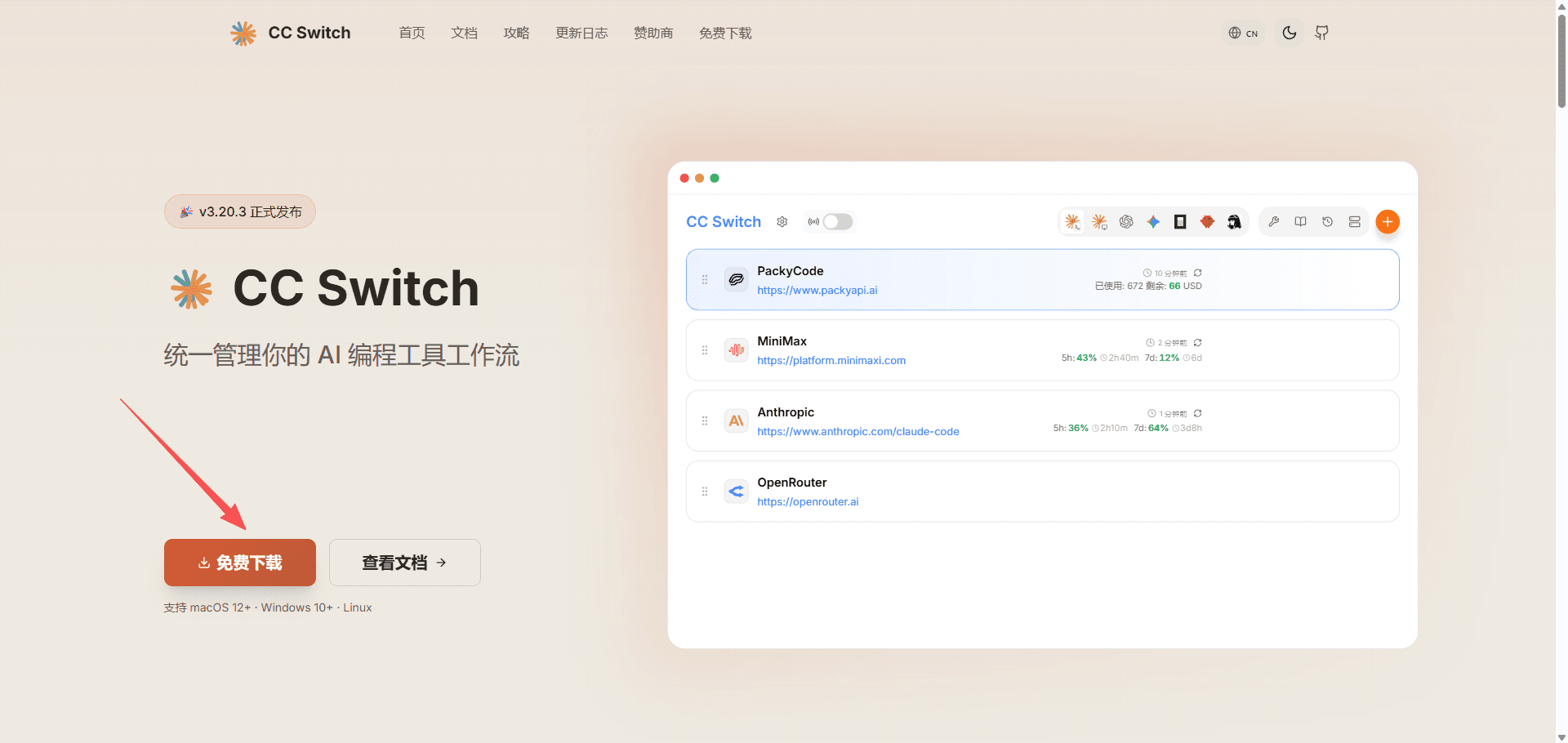Click Anthropic 5h: 36% usage text
The image size is (1568, 743).
(x=1071, y=428)
